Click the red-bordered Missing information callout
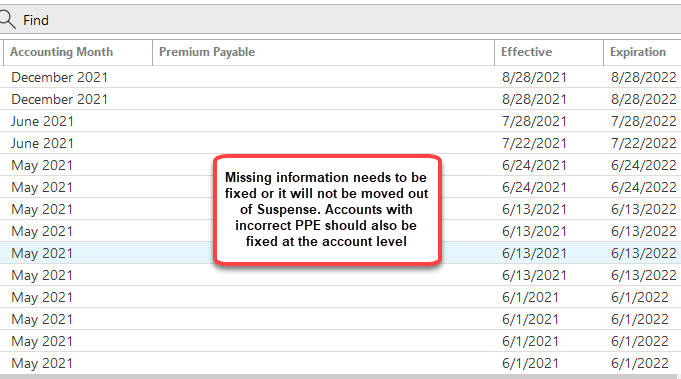Viewport: 681px width, 379px height. tap(327, 209)
